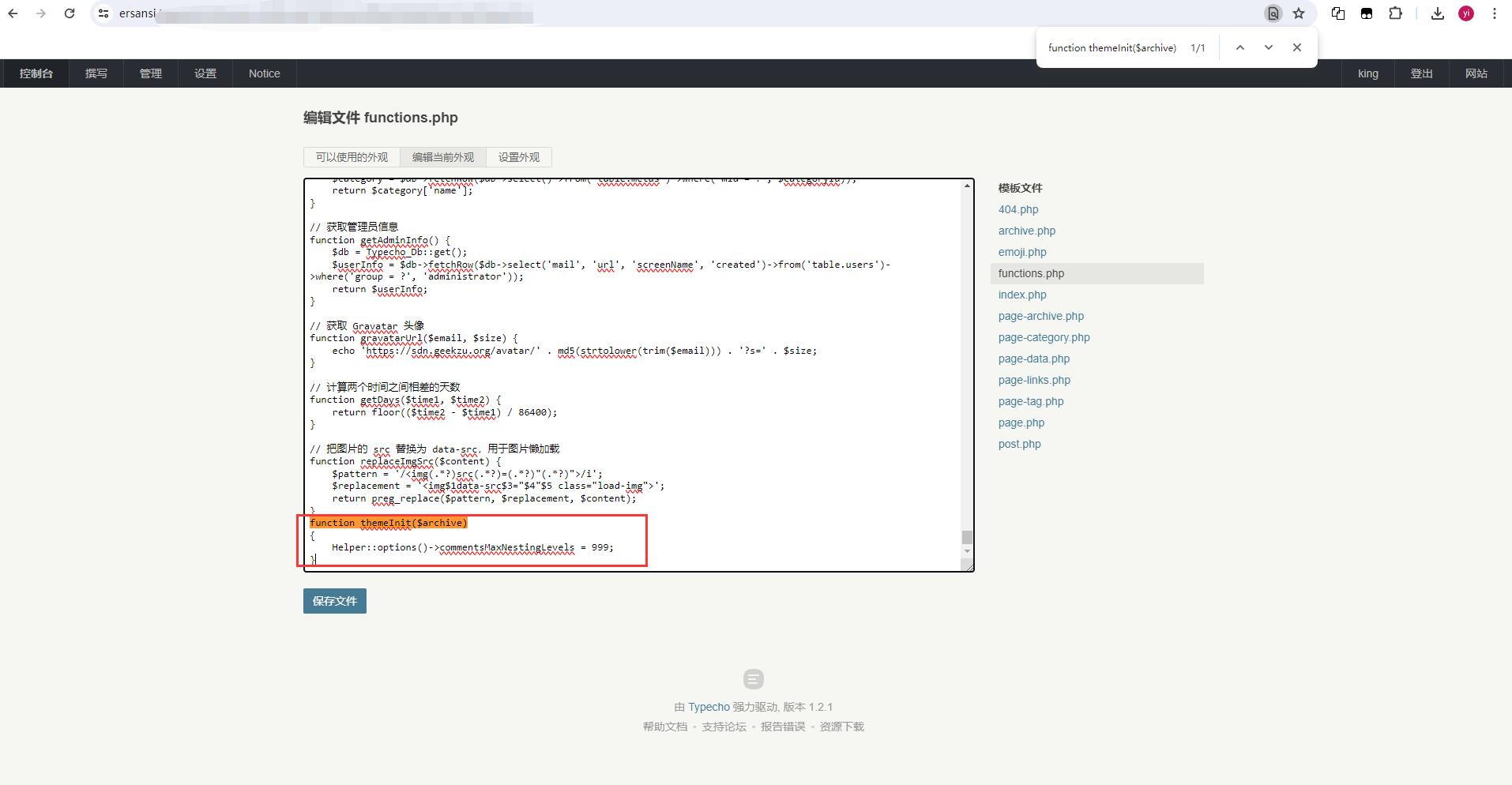Click the editor scrollbar down arrow

pos(967,551)
